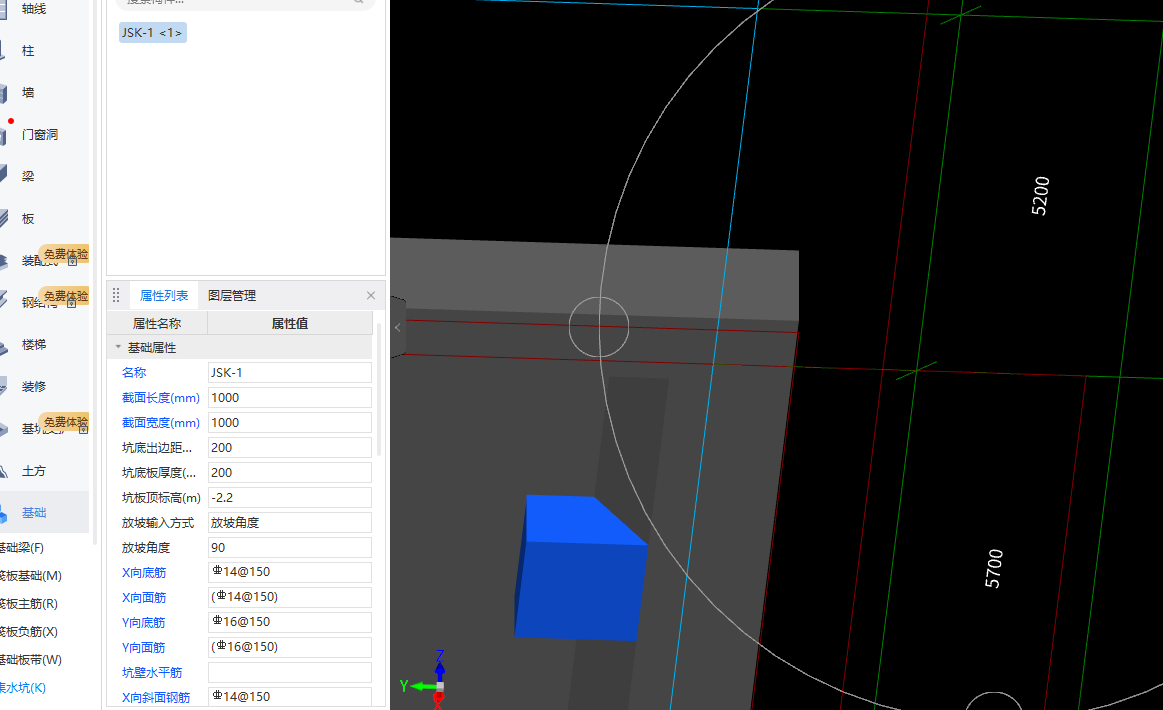Switch to the 属性列表 tab
Screen dimensions: 1163x710
[x=164, y=295]
